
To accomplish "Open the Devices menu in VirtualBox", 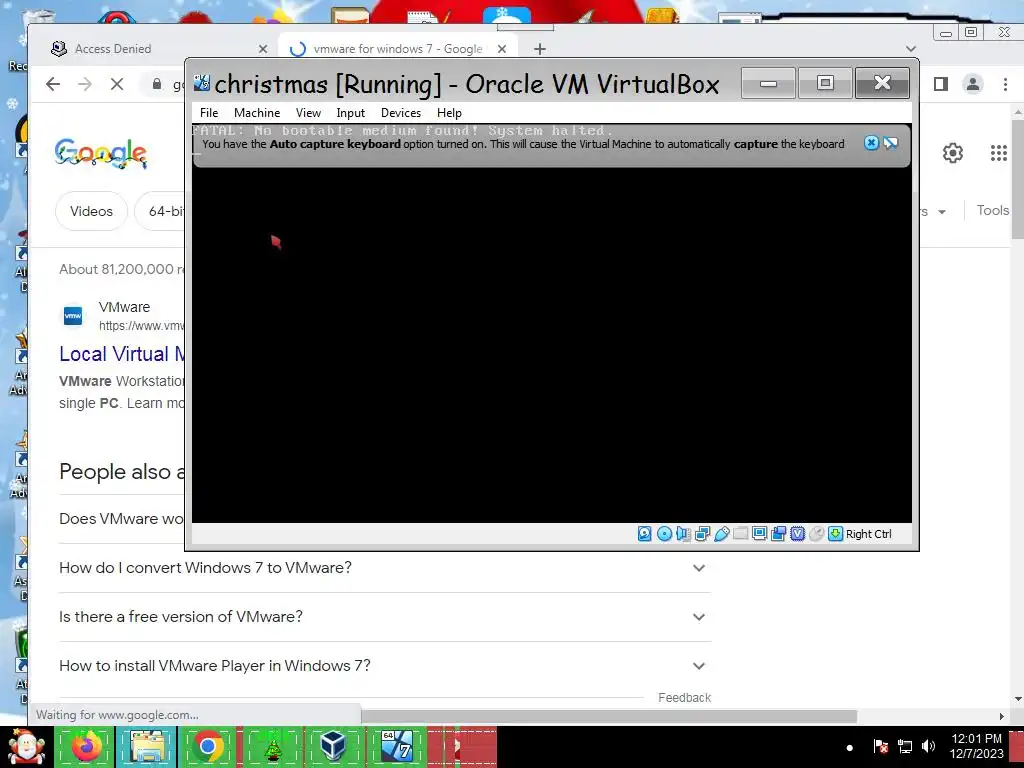I will pyautogui.click(x=401, y=112).
